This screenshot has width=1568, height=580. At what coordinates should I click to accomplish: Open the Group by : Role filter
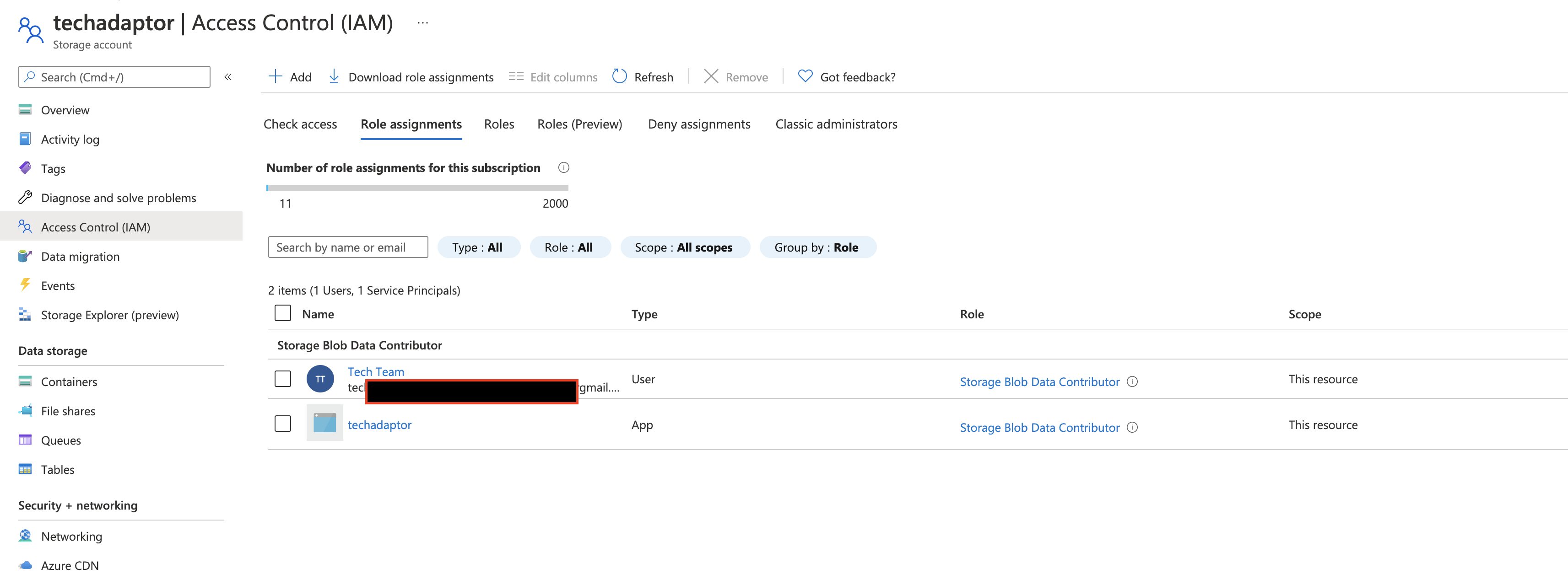[x=817, y=247]
